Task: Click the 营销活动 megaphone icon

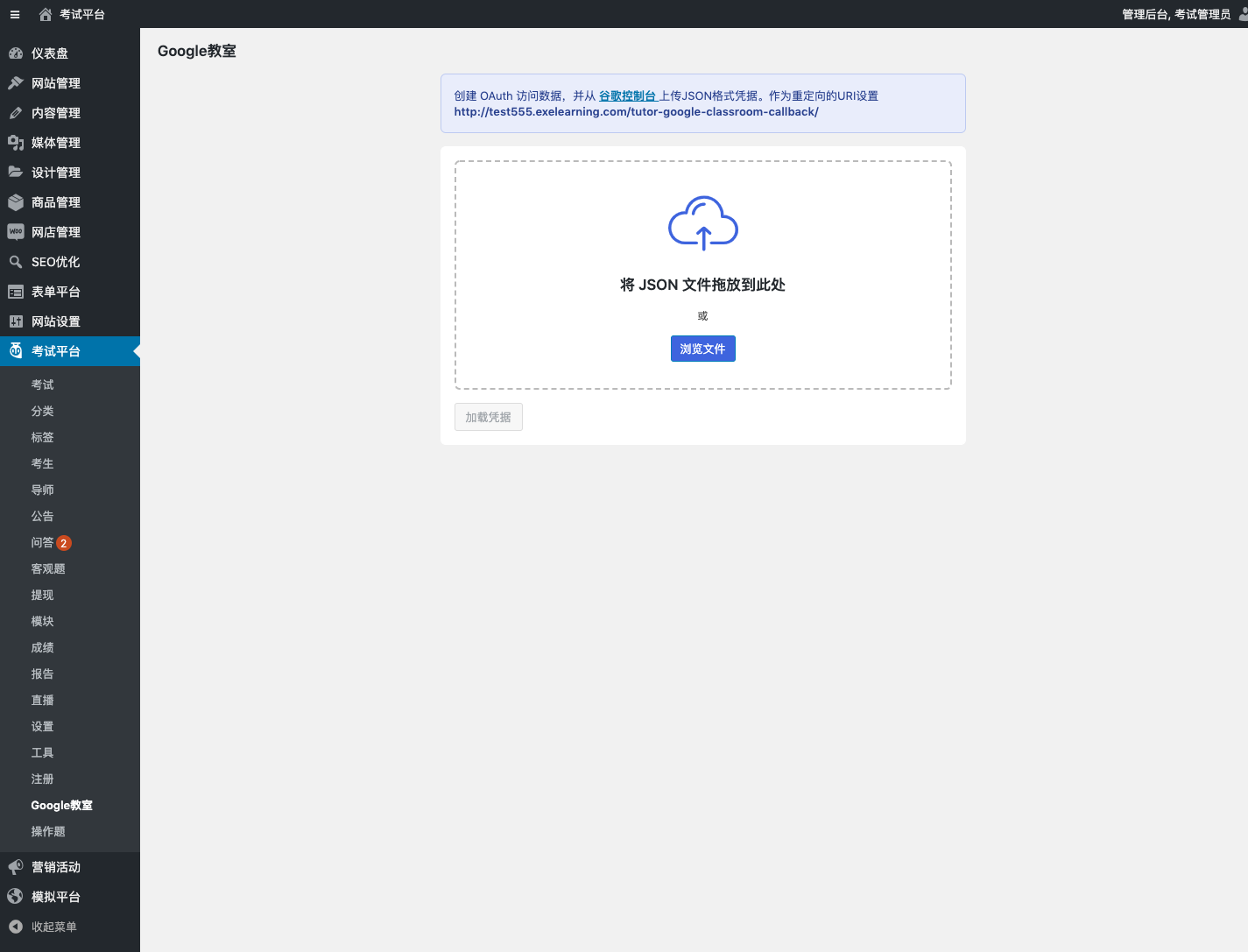Action: click(x=16, y=867)
